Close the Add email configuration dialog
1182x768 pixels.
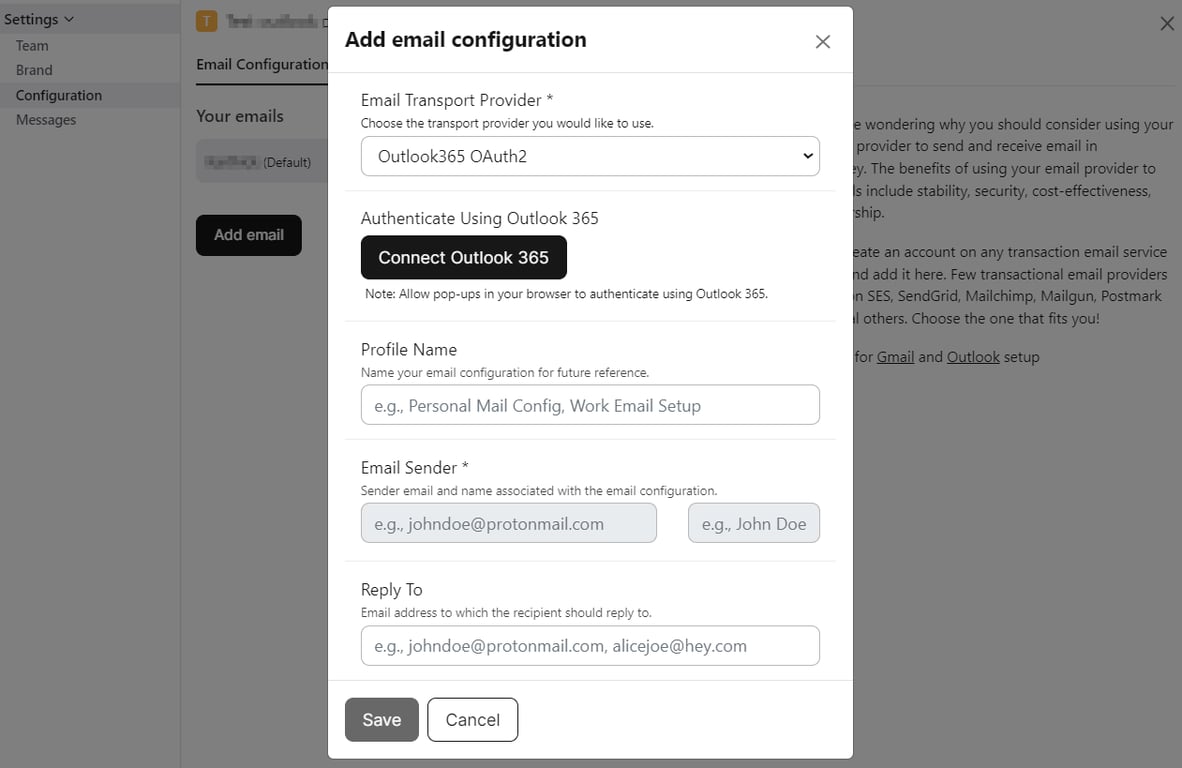point(822,41)
